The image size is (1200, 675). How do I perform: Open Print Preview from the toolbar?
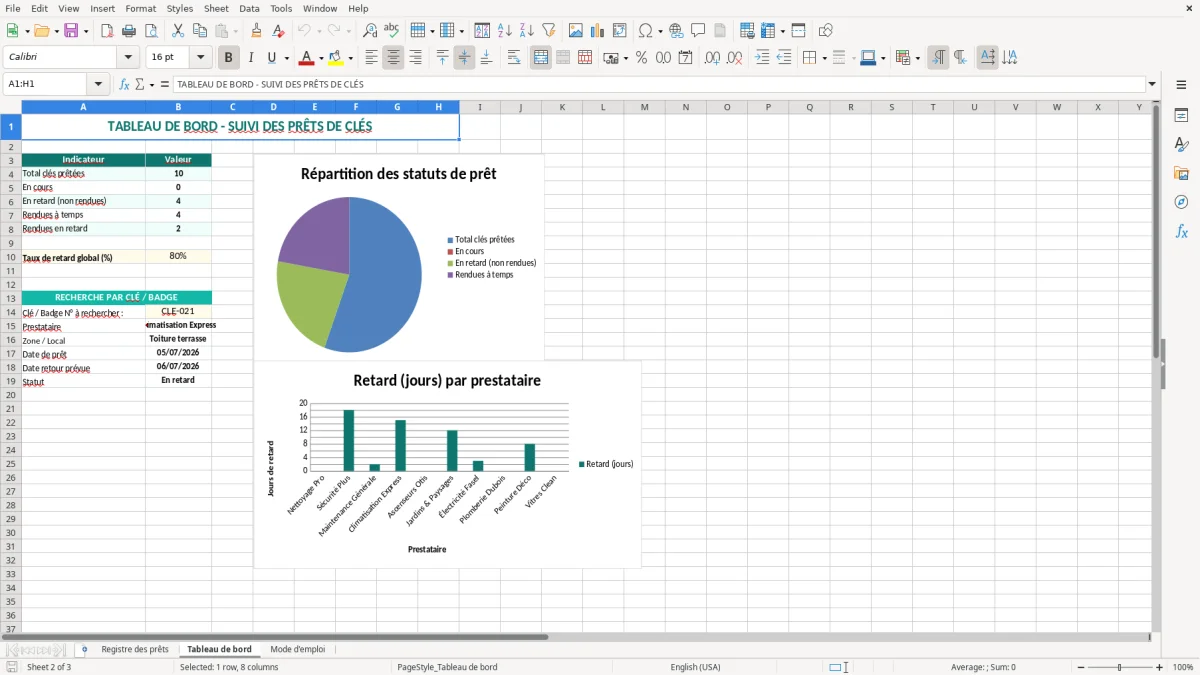[151, 31]
